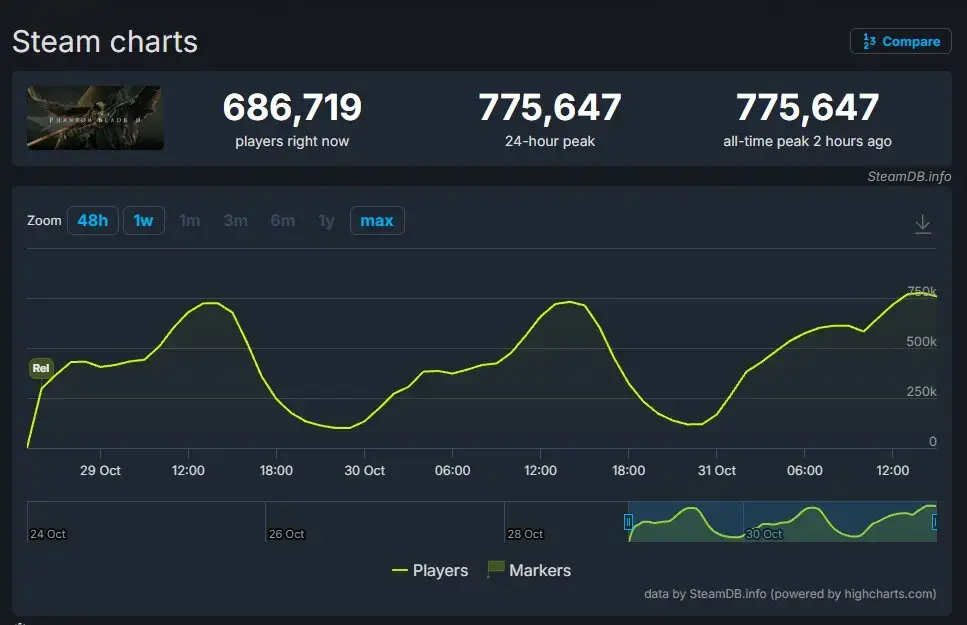The width and height of the screenshot is (967, 625).
Task: Download chart data via arrow icon
Action: click(x=923, y=223)
